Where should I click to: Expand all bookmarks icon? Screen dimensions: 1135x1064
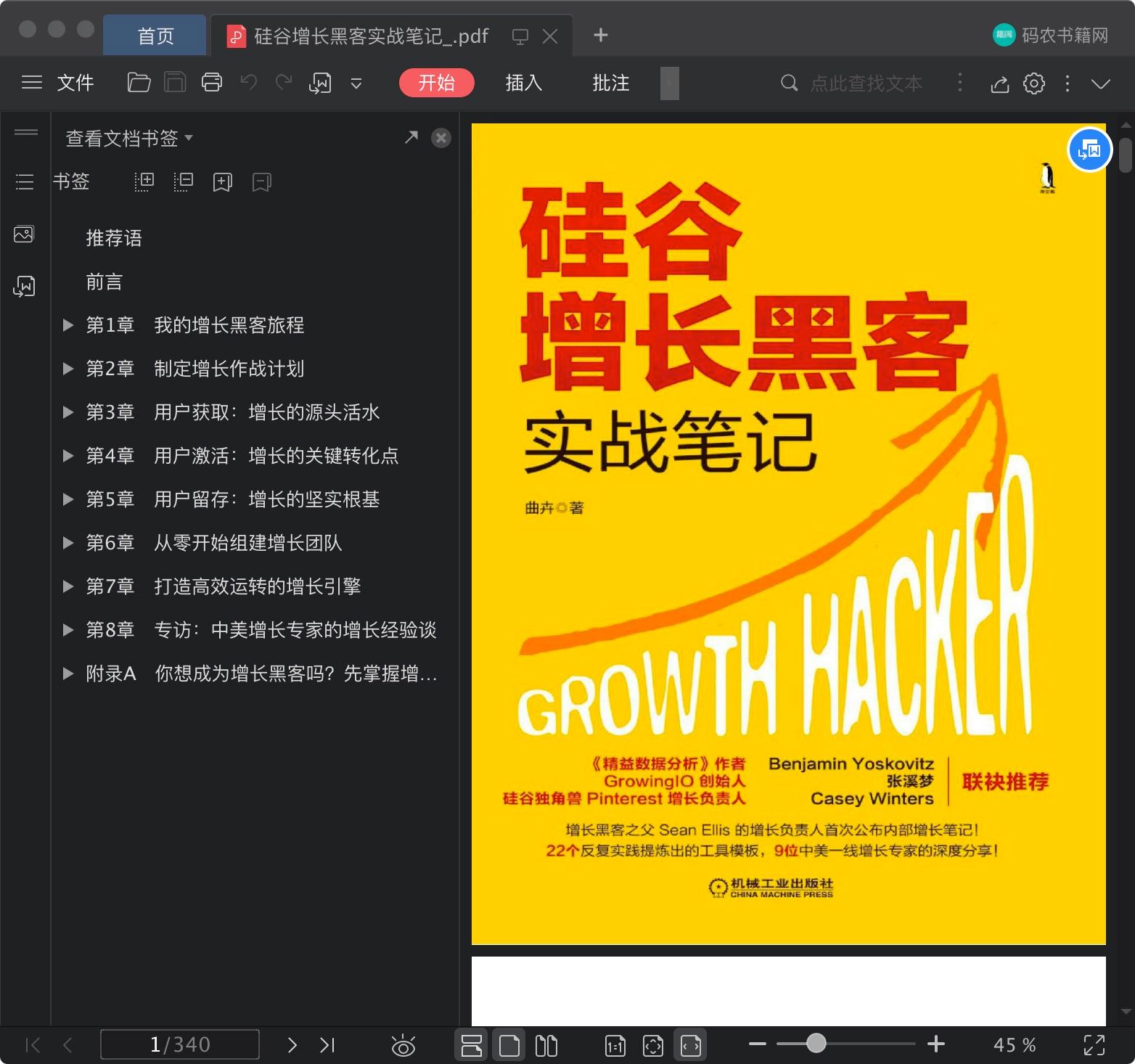pyautogui.click(x=144, y=181)
